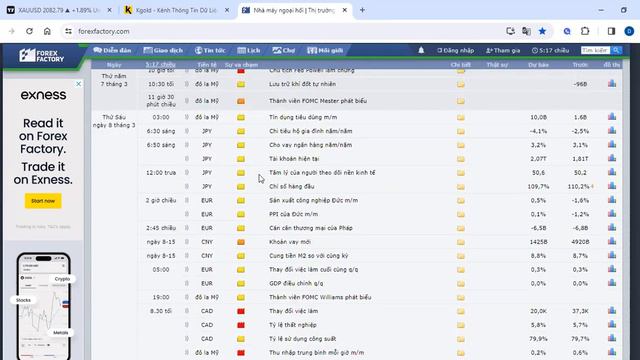640x360 pixels.
Task: Bookmark page with the star icon
Action: 542,31
